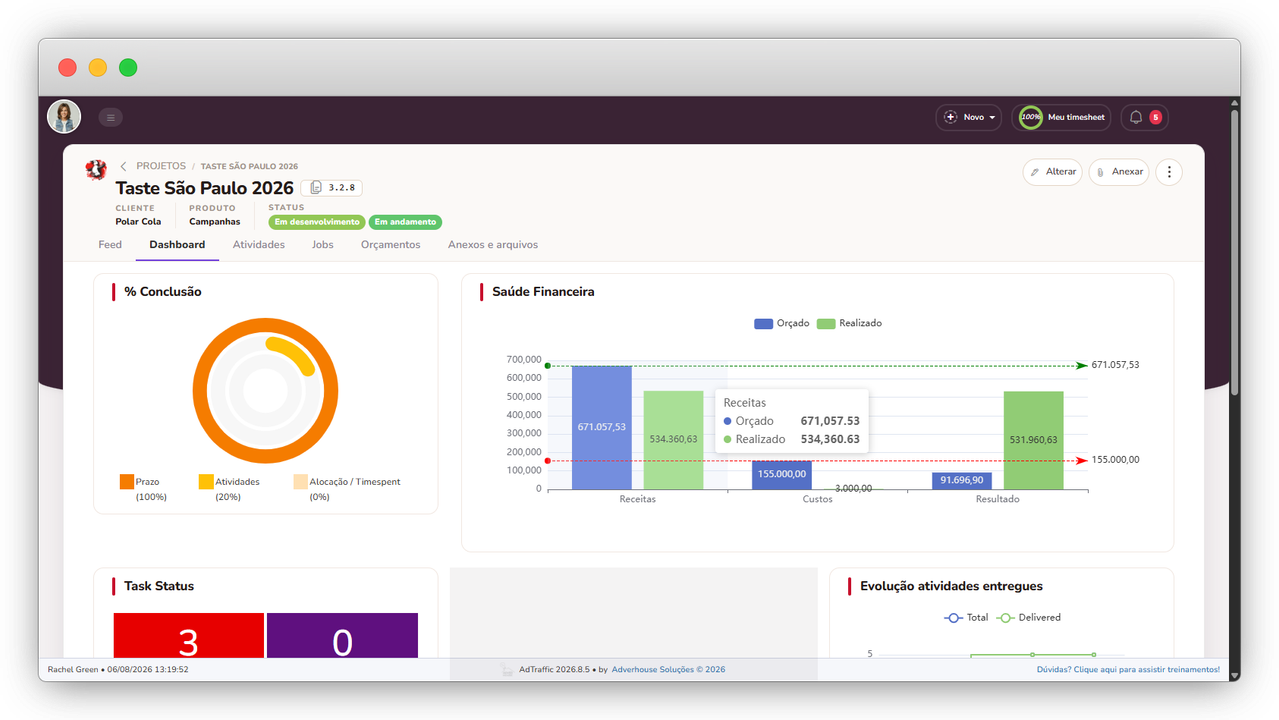Open the training videos help link

pyautogui.click(x=1128, y=670)
